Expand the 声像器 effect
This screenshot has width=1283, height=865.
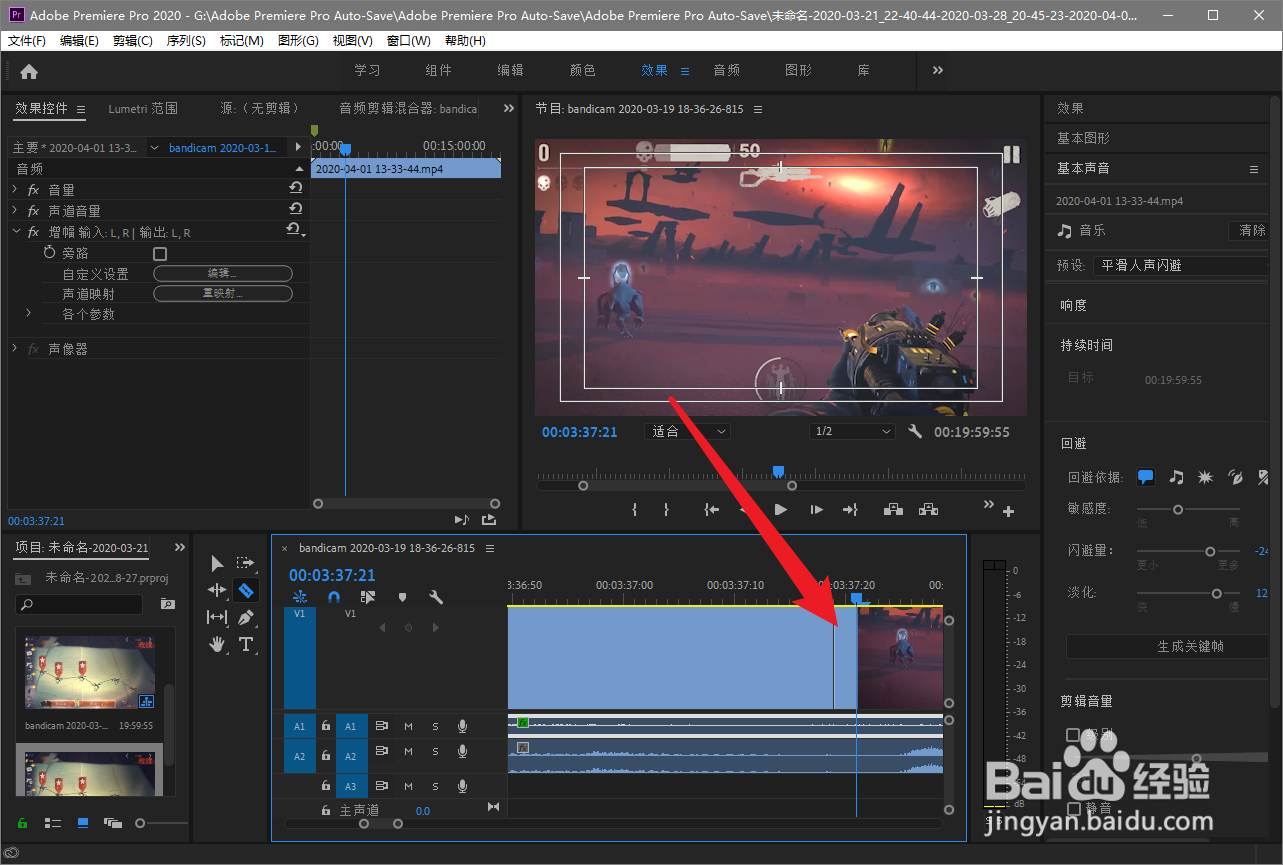pyautogui.click(x=15, y=348)
